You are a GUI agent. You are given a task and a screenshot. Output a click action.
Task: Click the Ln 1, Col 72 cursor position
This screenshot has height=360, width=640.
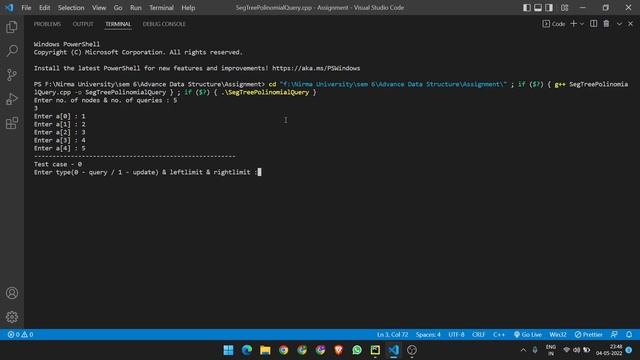click(392, 334)
